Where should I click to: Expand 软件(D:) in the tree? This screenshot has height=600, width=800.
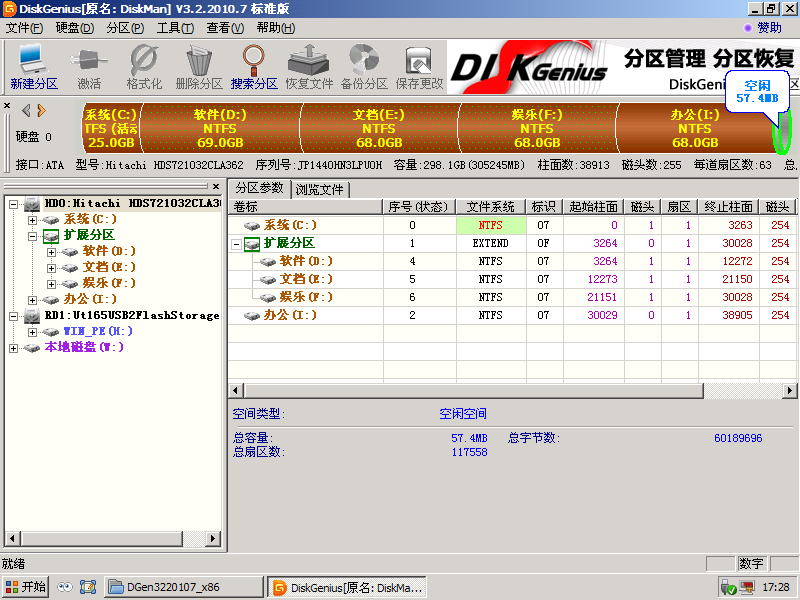(x=51, y=252)
